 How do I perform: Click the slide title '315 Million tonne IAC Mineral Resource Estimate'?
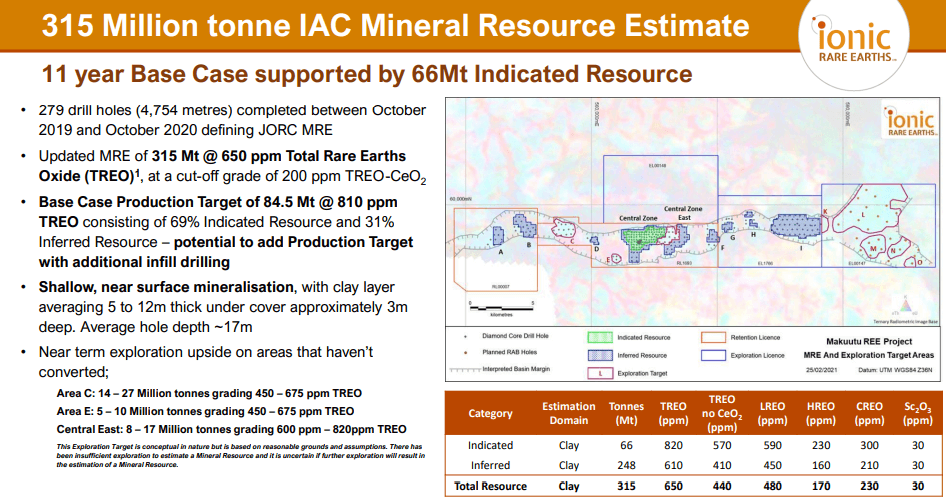pyautogui.click(x=395, y=25)
